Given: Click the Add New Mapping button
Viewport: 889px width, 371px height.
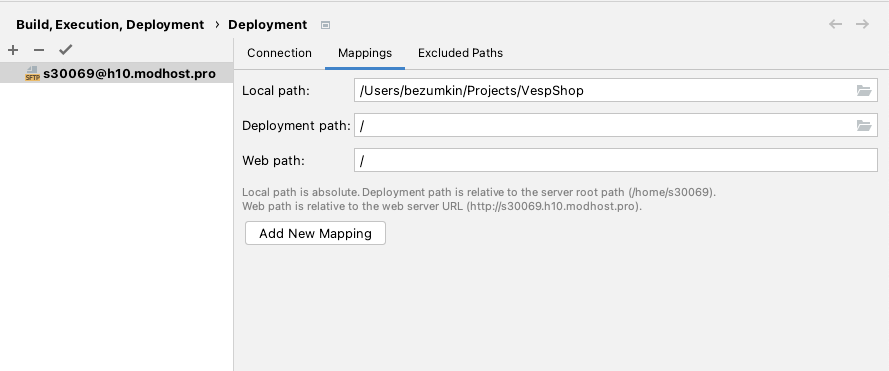Looking at the screenshot, I should click(315, 233).
